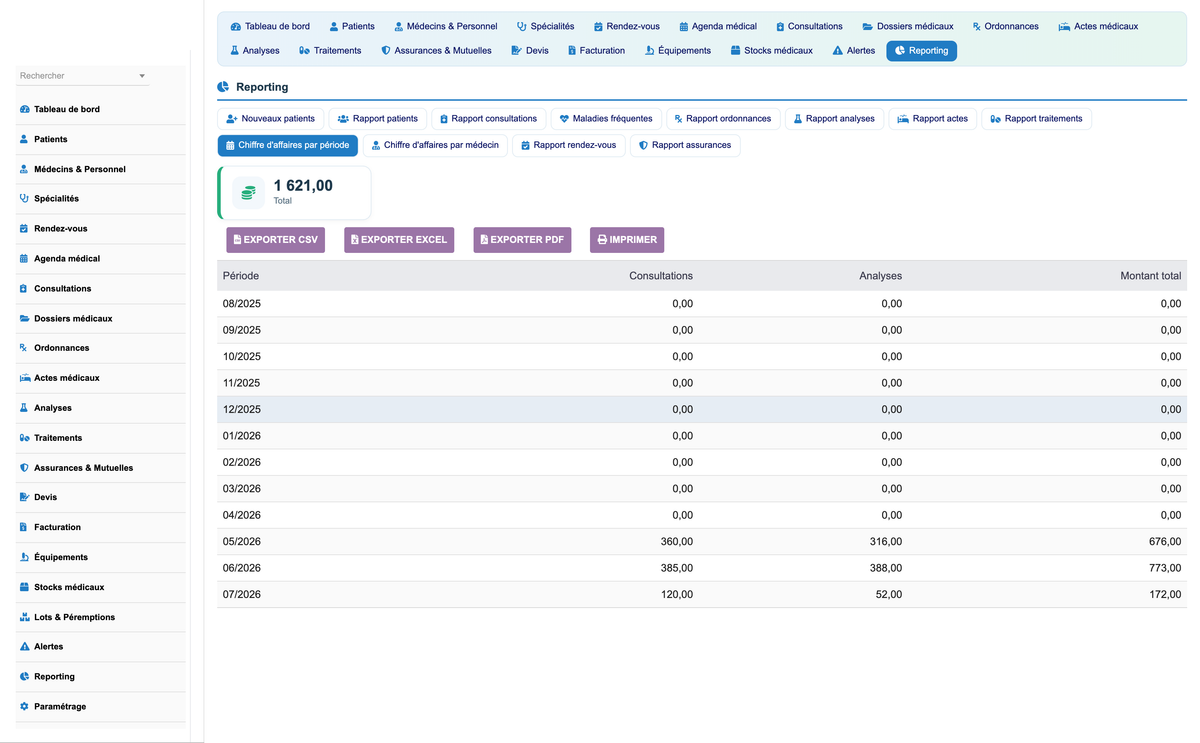Click the Patients icon in left sidebar
Viewport: 1200px width, 743px height.
24,139
